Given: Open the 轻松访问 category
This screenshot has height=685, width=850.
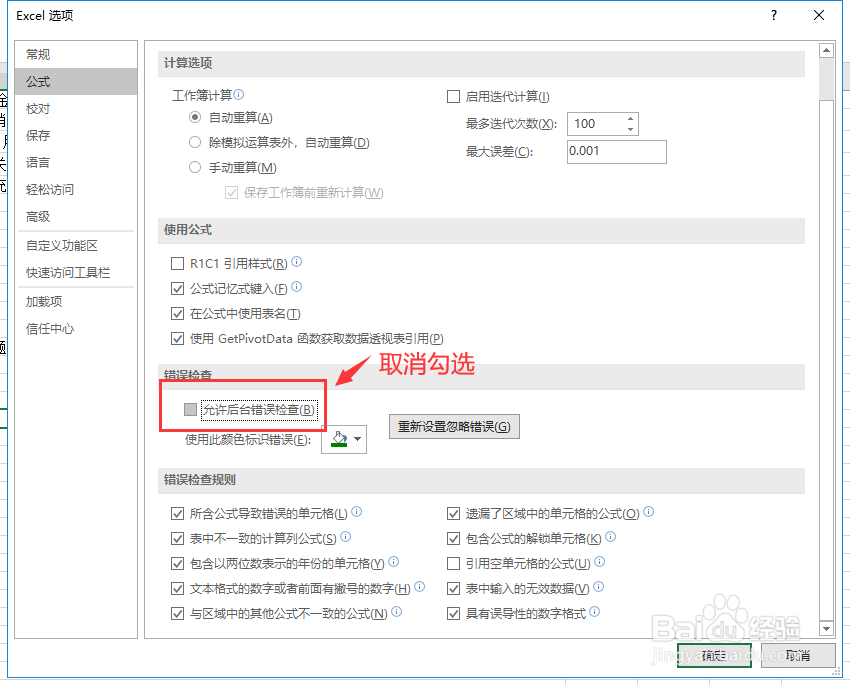Looking at the screenshot, I should click(x=76, y=190).
